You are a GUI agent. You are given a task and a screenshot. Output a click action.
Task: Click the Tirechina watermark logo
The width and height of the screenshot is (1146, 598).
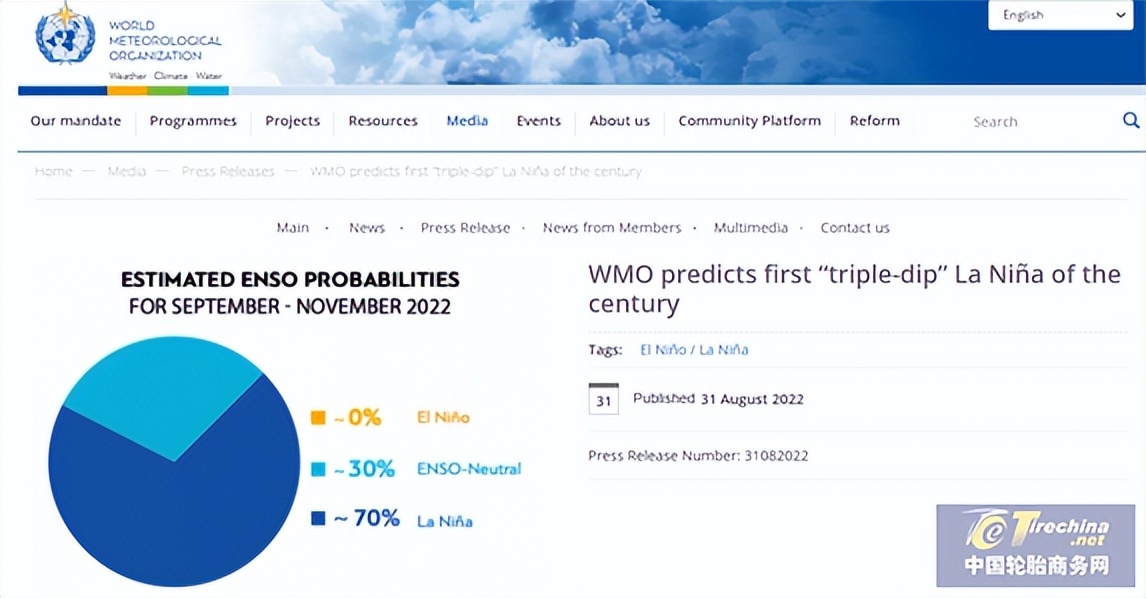click(1036, 544)
